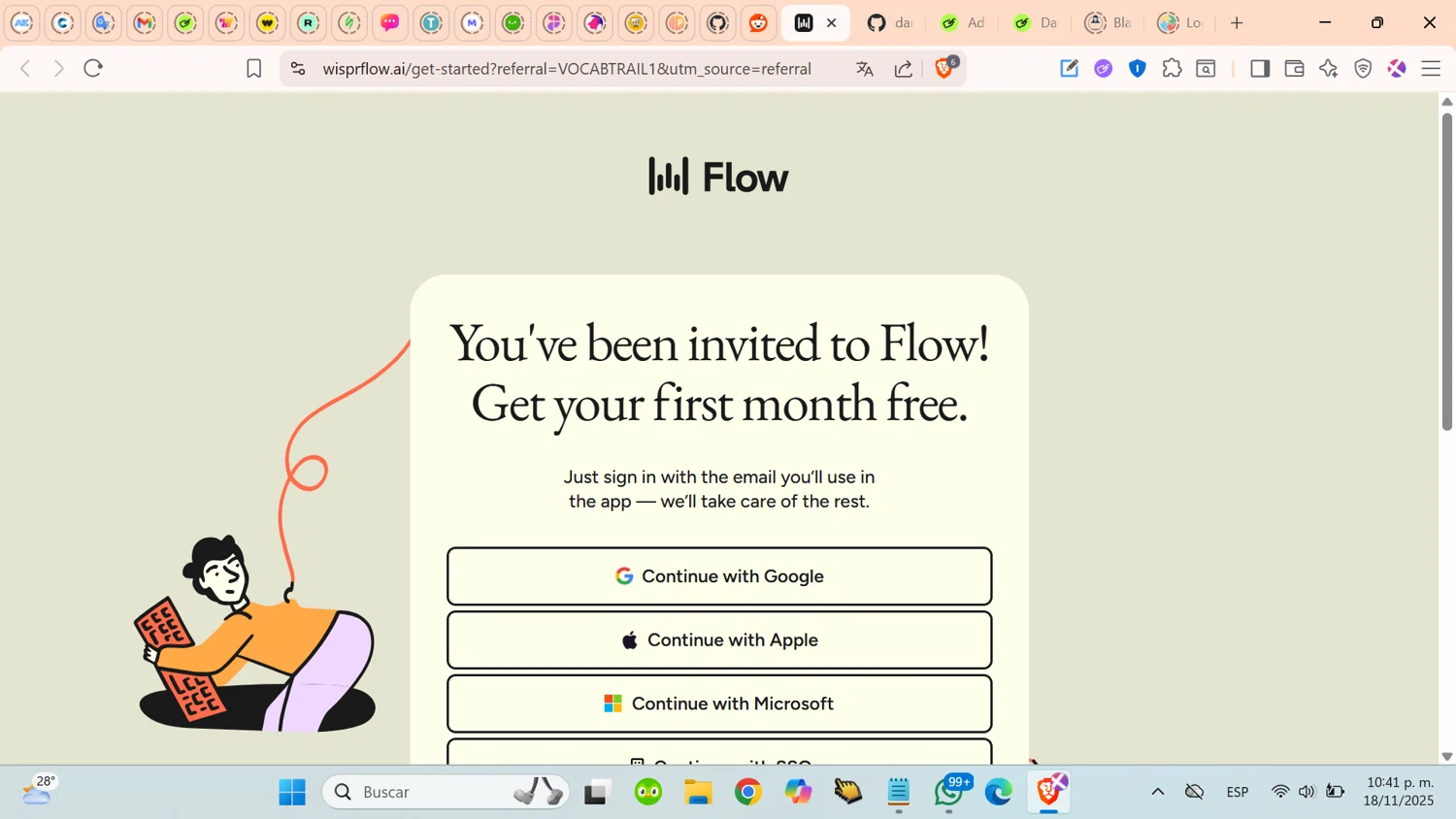This screenshot has width=1456, height=819.
Task: Open the Windows Start menu
Action: coord(292,792)
